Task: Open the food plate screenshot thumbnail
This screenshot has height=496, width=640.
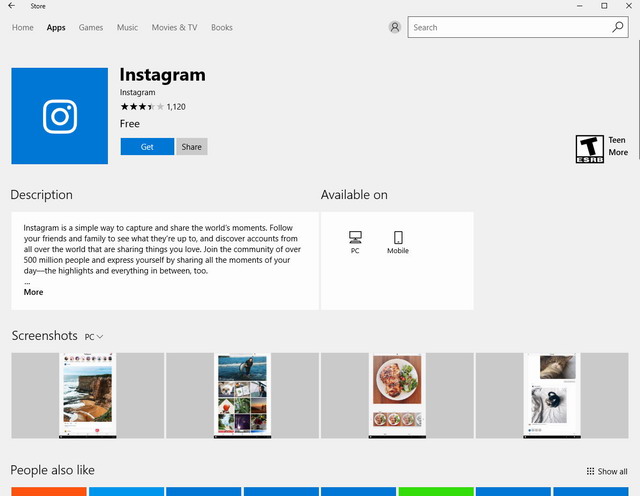Action: pos(397,395)
